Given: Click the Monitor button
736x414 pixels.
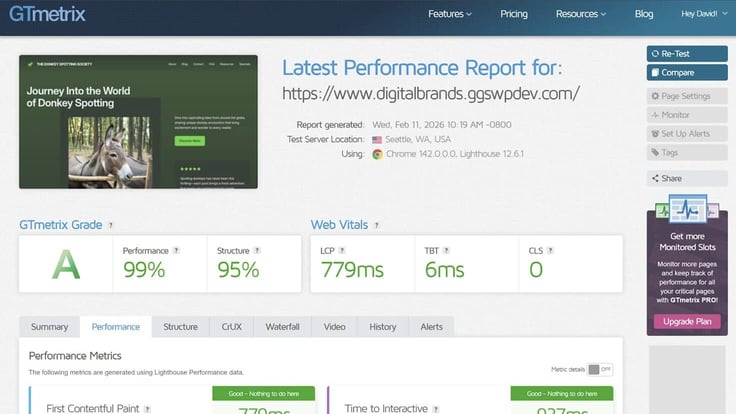Looking at the screenshot, I should 687,115.
